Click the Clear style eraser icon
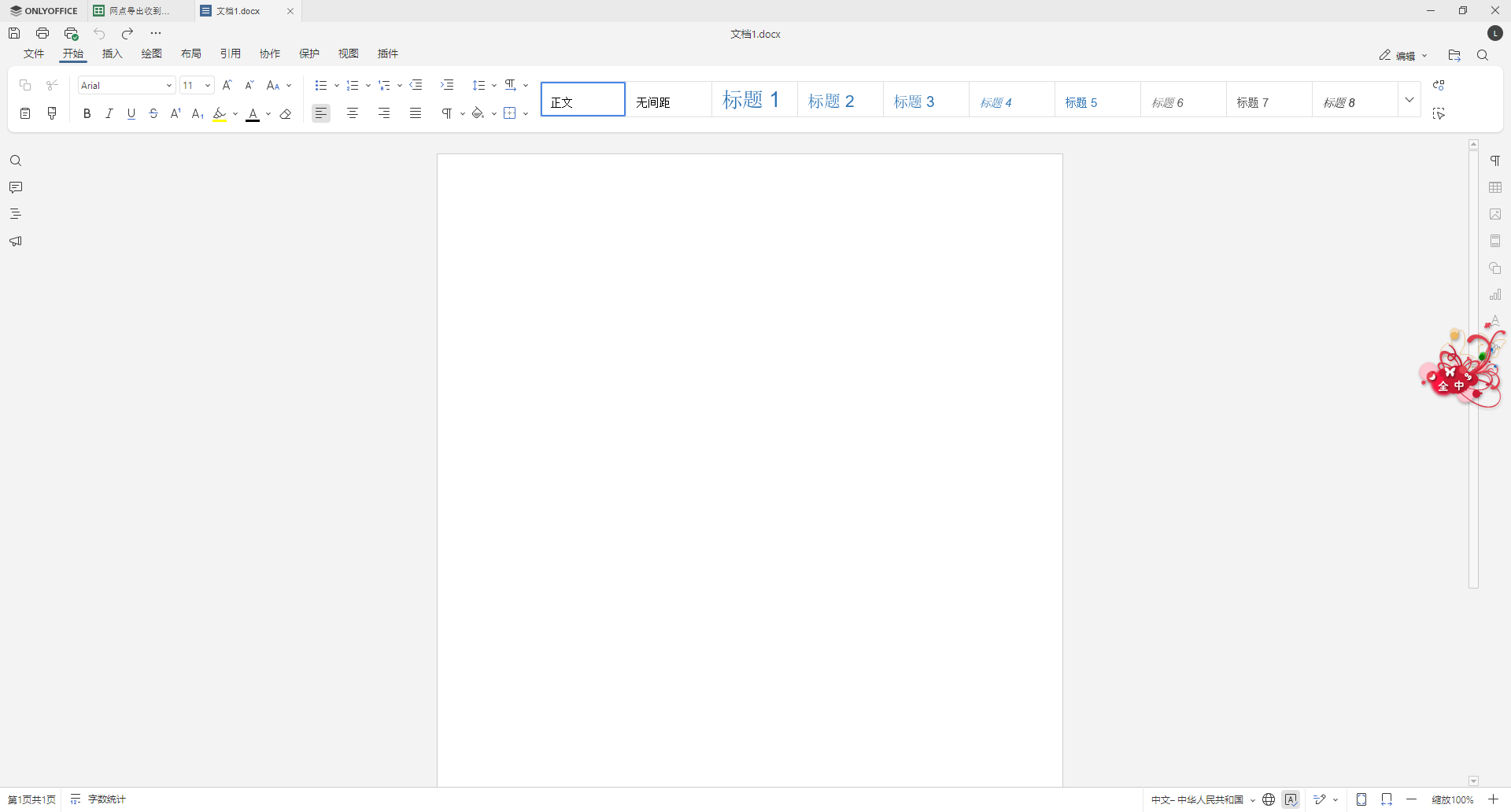 (x=286, y=114)
